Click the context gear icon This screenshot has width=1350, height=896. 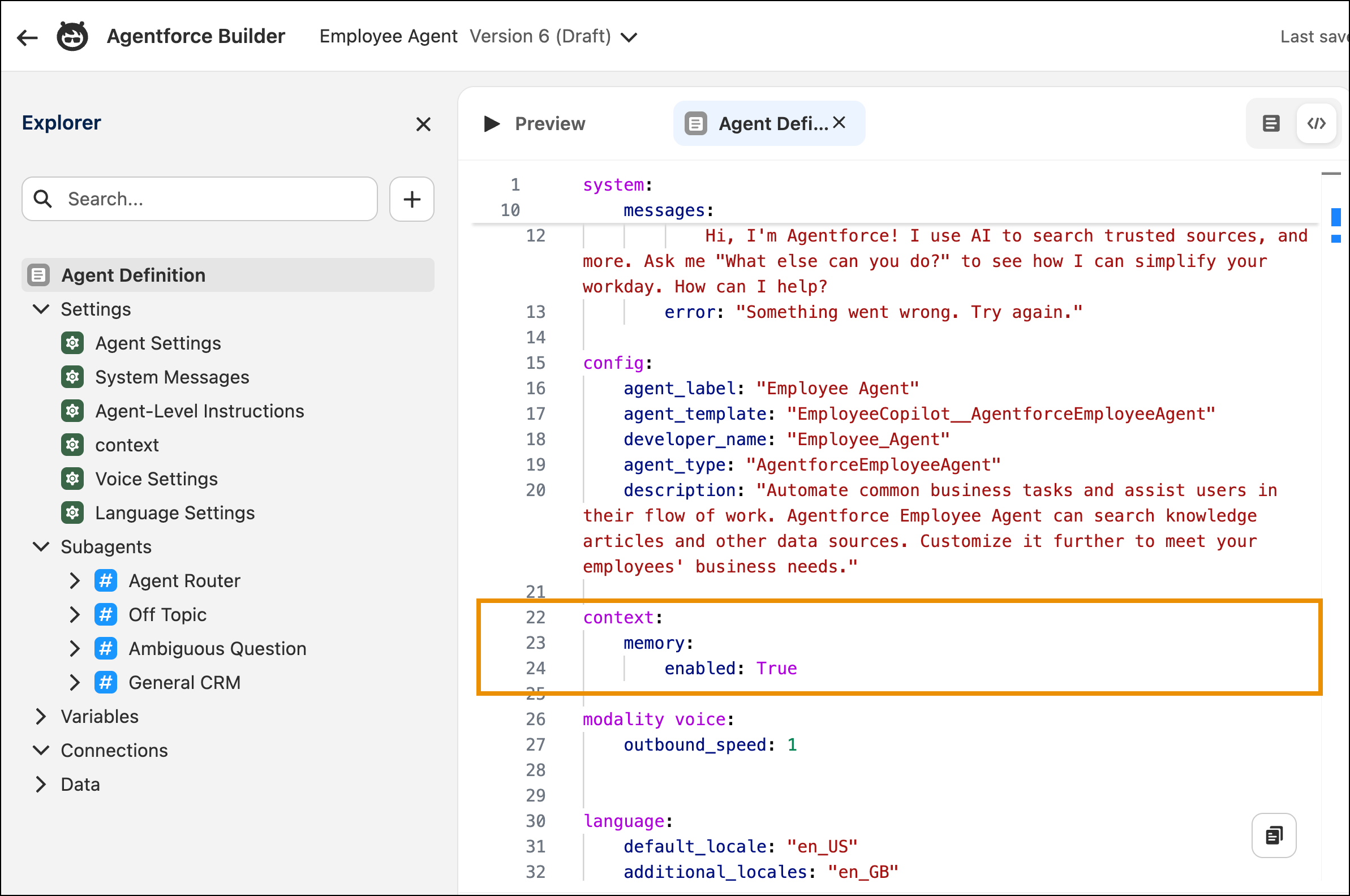[72, 445]
